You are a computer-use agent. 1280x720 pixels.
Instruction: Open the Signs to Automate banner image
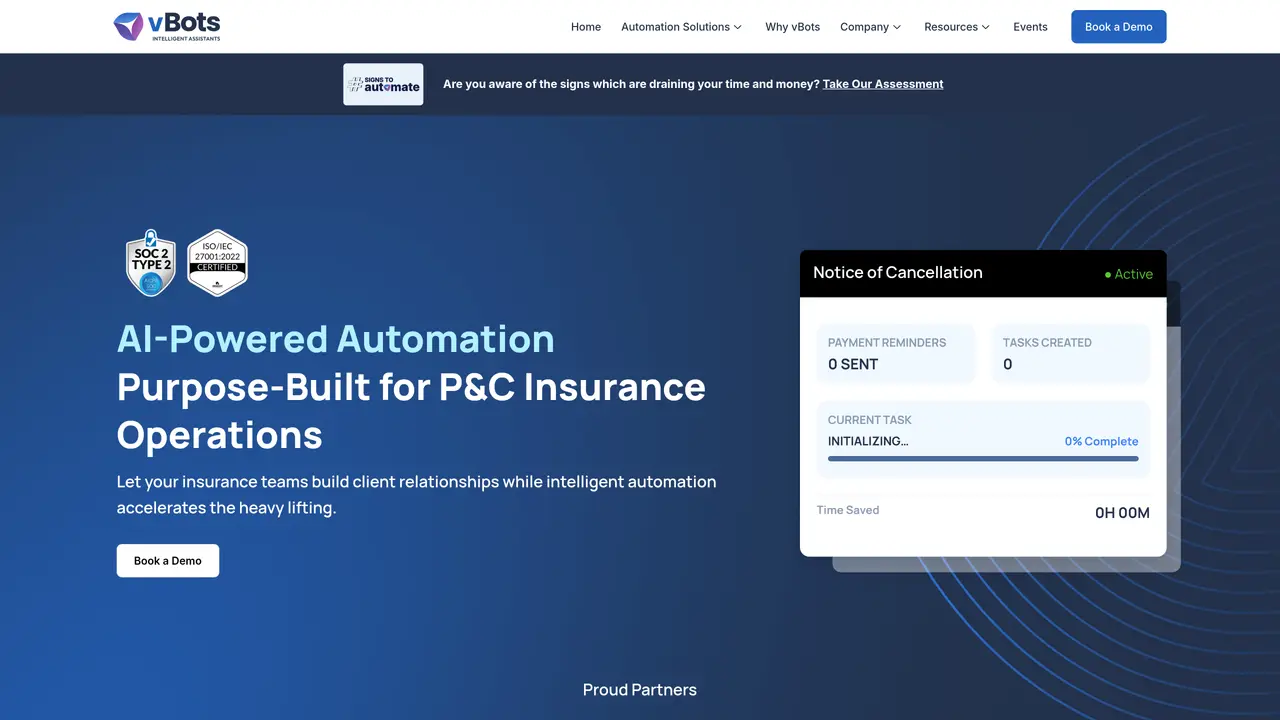tap(383, 84)
